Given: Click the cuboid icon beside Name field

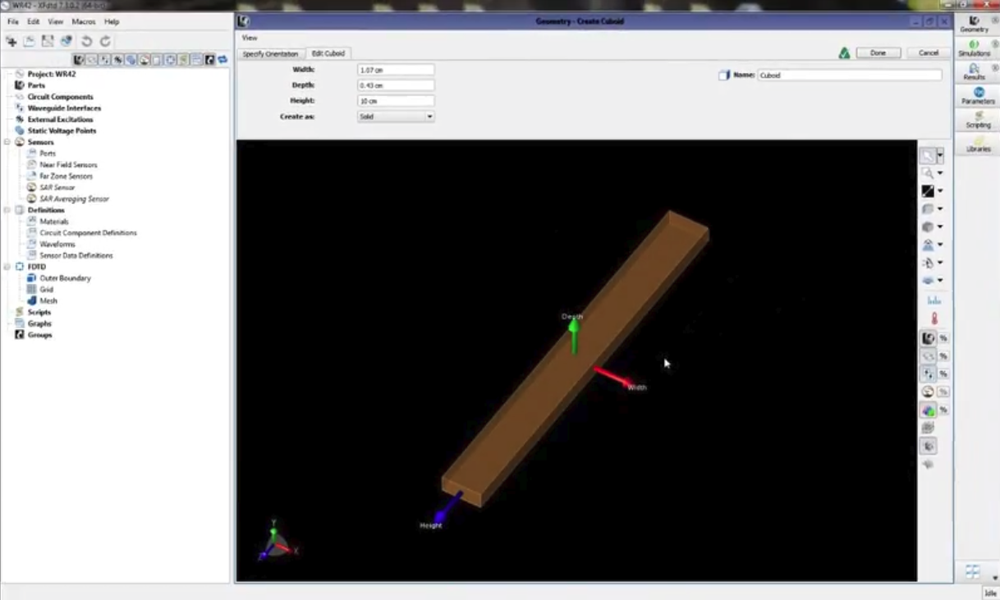Looking at the screenshot, I should (724, 75).
